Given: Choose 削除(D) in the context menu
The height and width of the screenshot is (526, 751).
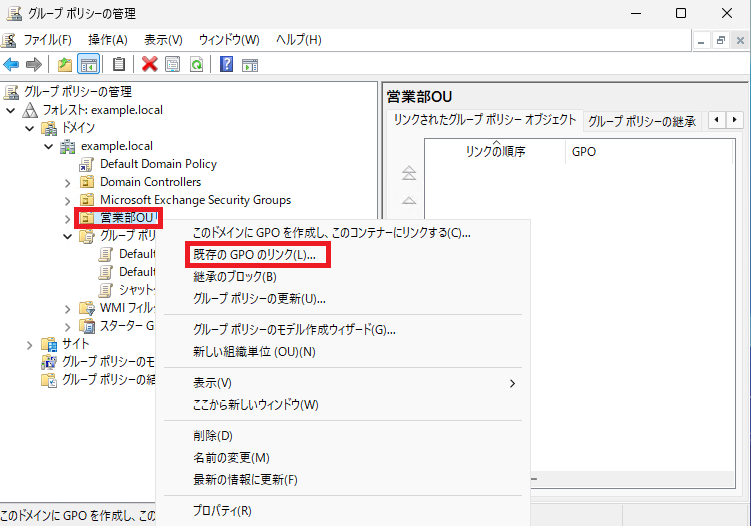Looking at the screenshot, I should click(x=343, y=436).
